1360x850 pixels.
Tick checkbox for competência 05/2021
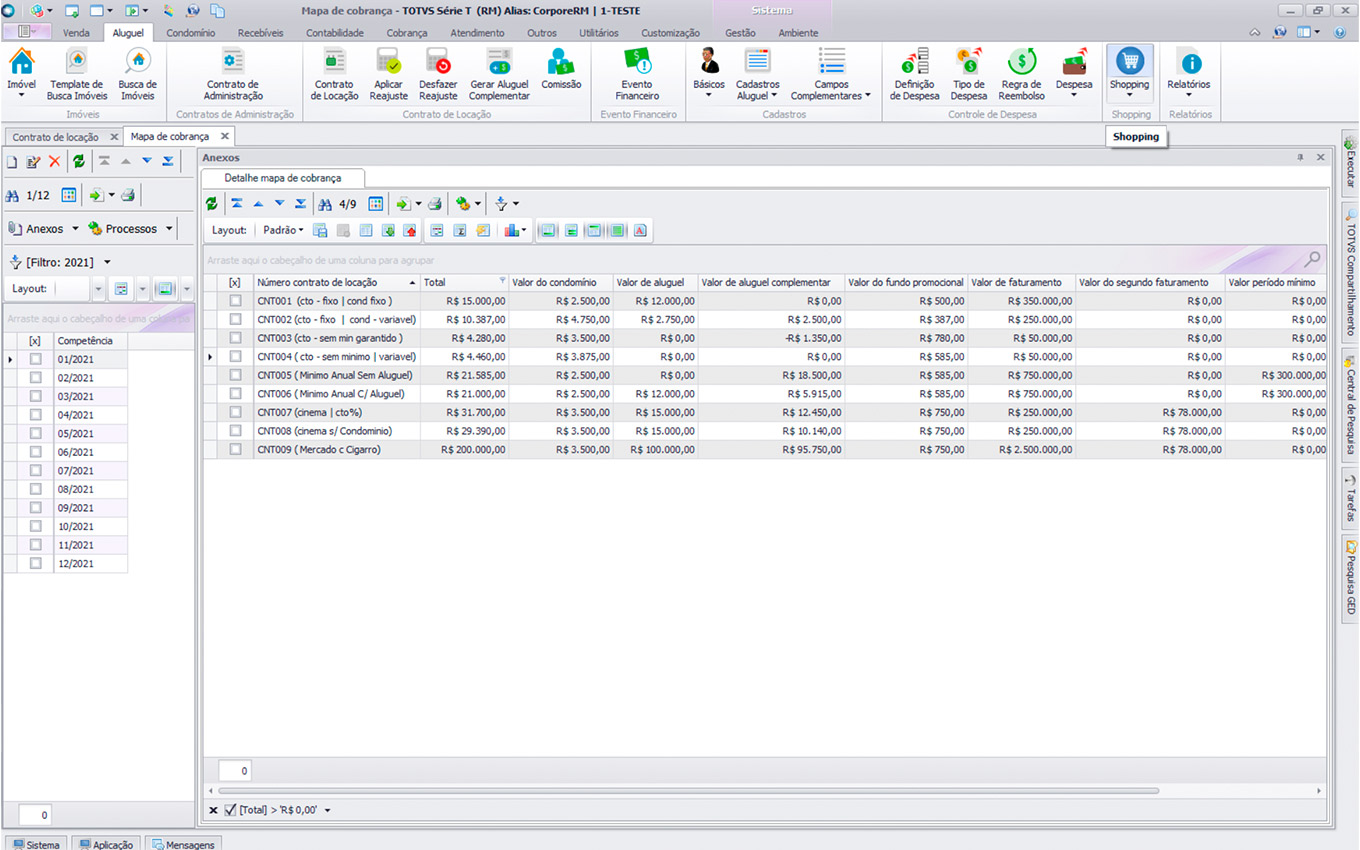tap(36, 433)
